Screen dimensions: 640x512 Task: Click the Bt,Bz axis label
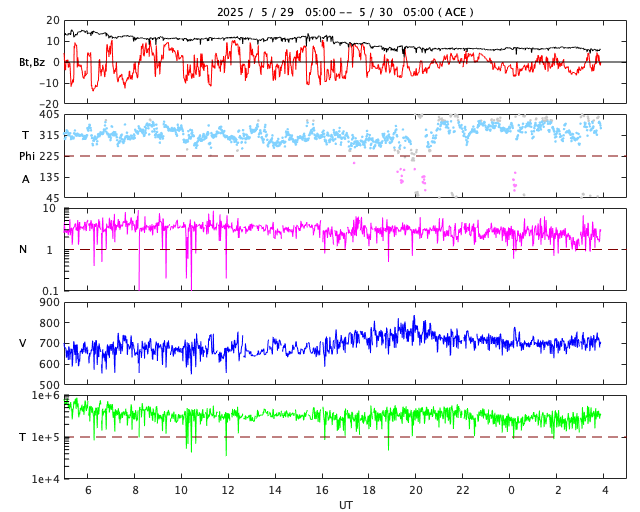(x=32, y=62)
